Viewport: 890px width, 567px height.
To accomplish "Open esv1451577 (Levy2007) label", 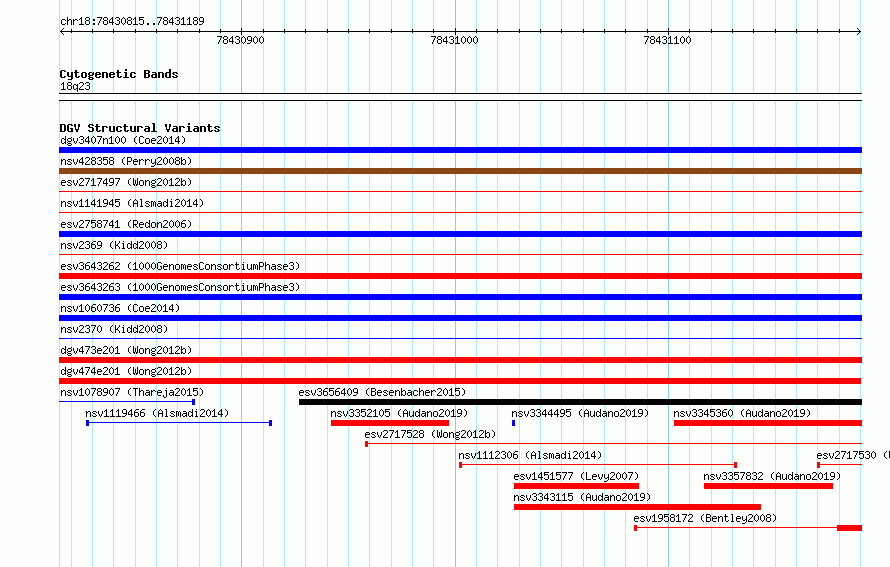I will point(576,476).
